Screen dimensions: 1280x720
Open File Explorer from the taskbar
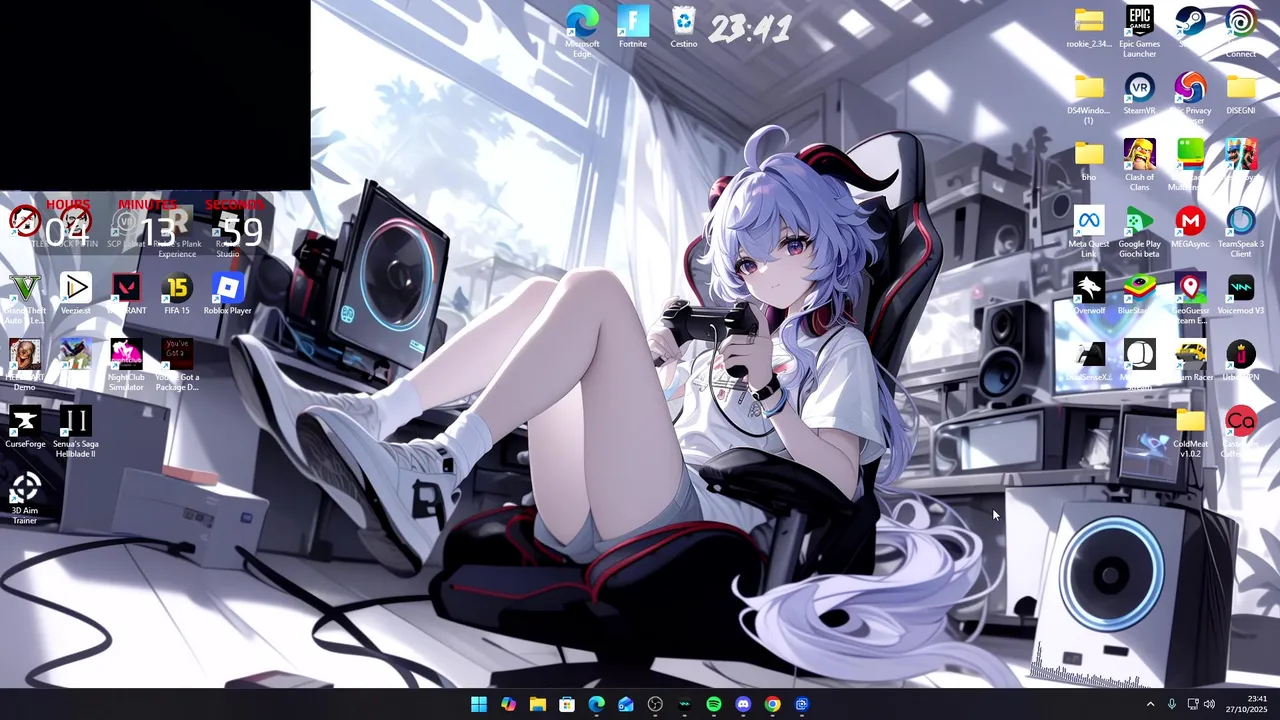tap(538, 704)
